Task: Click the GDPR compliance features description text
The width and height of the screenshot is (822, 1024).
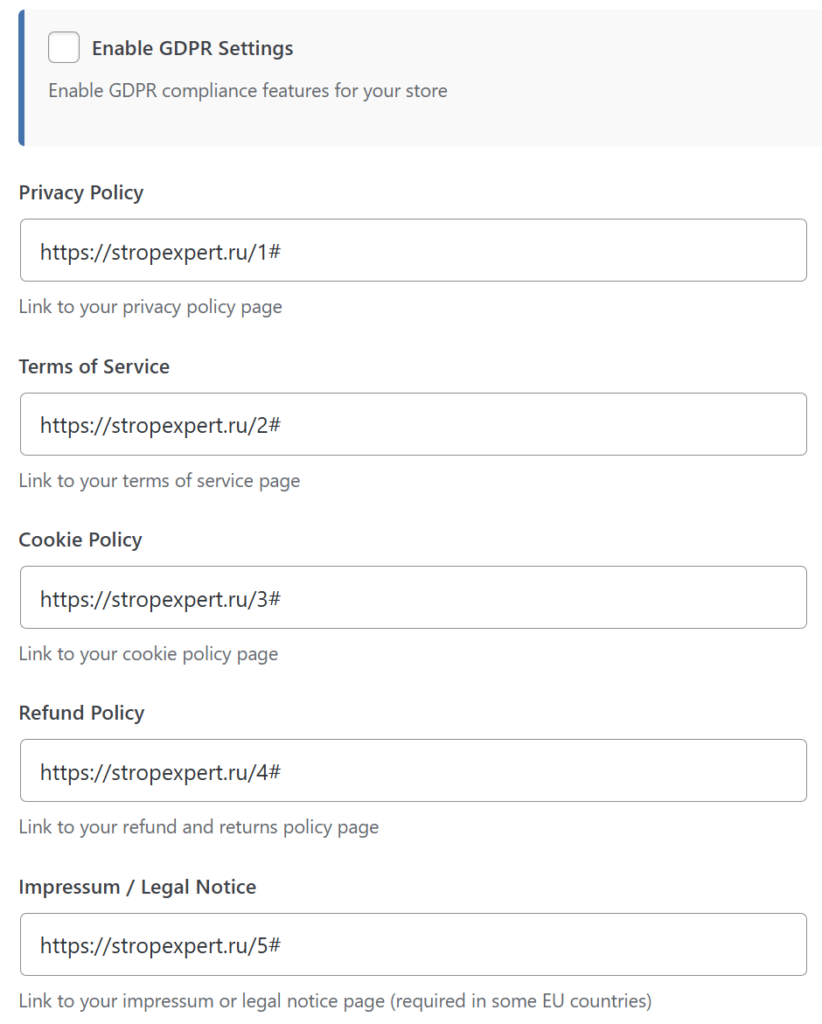Action: click(x=247, y=91)
